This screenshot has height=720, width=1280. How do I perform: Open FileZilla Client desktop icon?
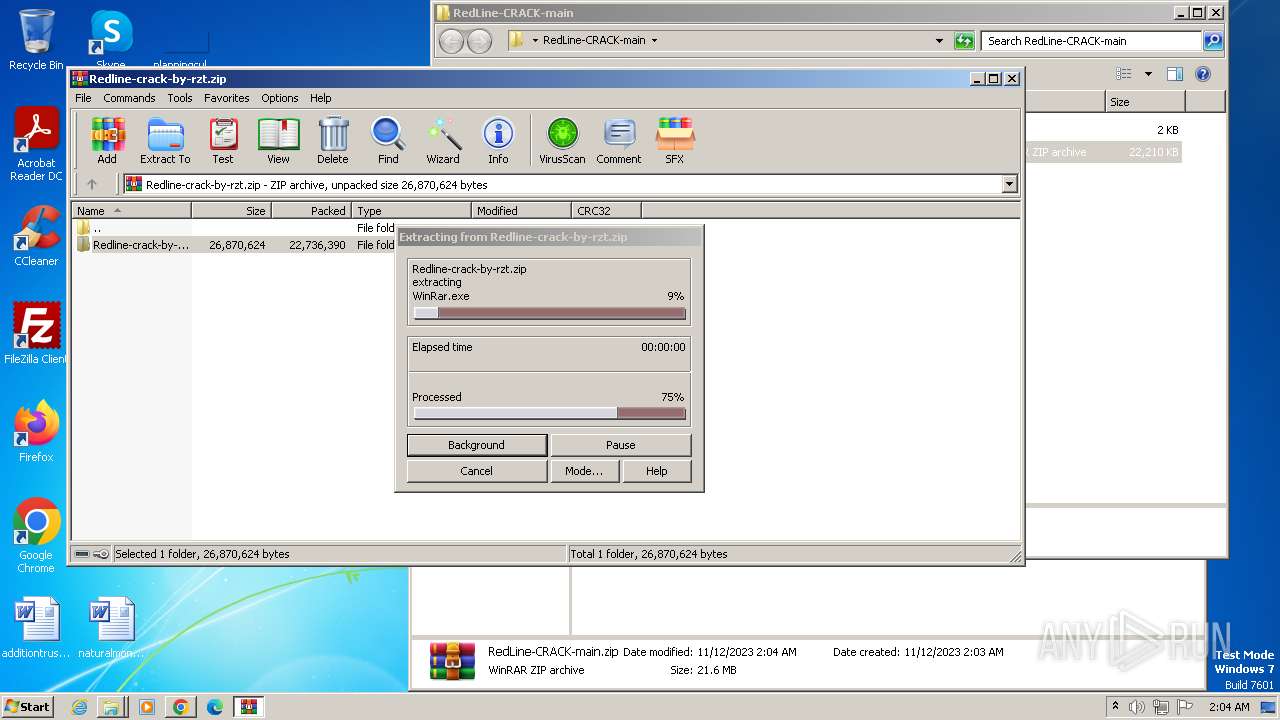[x=36, y=334]
